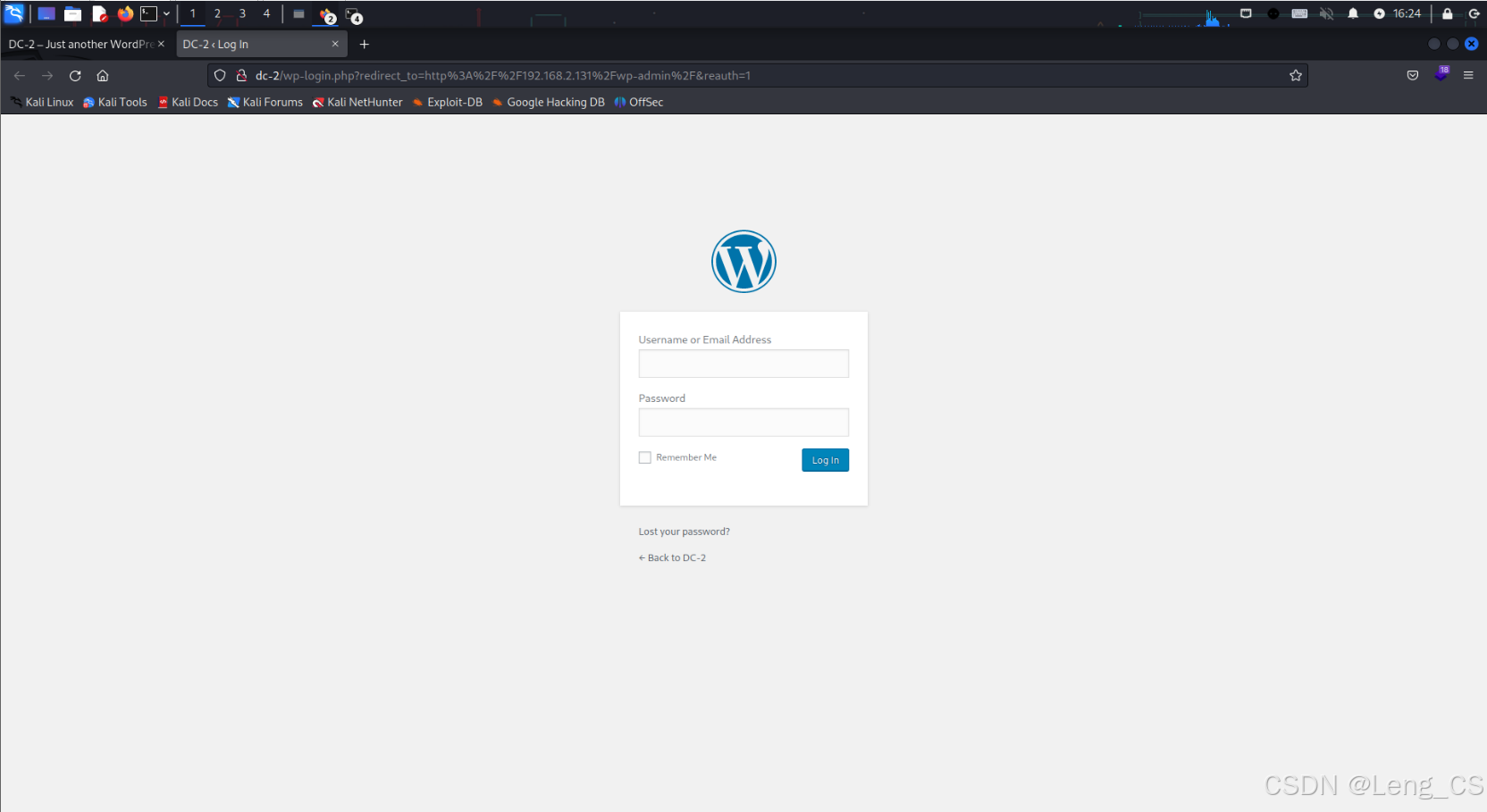Open the Google Hacking DB bookmark
Image resolution: width=1487 pixels, height=812 pixels.
(548, 102)
